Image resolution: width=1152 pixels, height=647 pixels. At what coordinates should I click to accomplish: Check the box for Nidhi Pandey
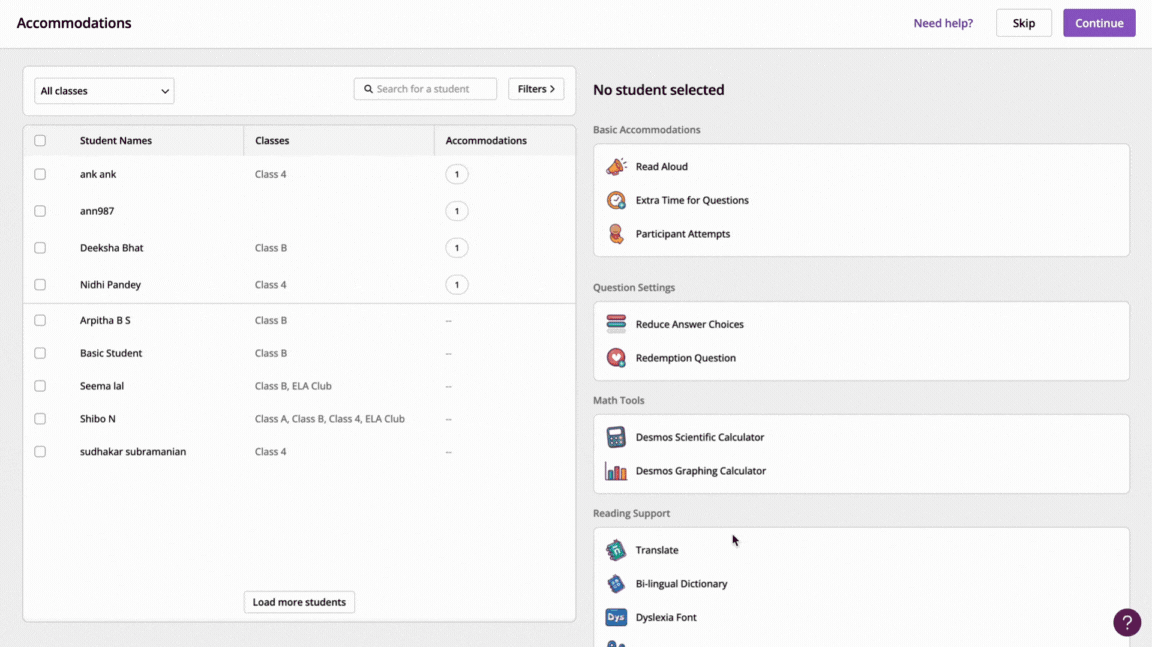coord(40,284)
